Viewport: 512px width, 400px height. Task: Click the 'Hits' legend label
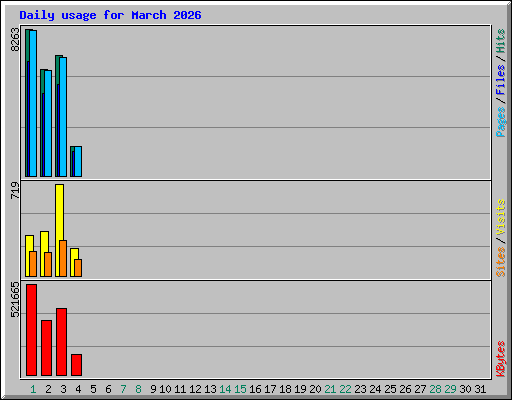pyautogui.click(x=501, y=41)
